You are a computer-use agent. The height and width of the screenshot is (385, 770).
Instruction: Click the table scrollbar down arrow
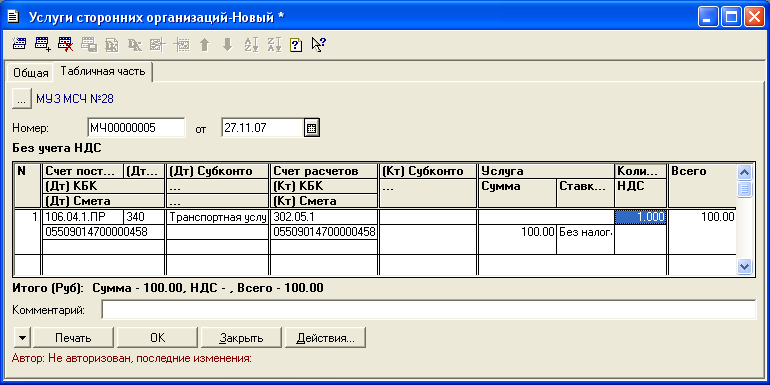(x=744, y=266)
